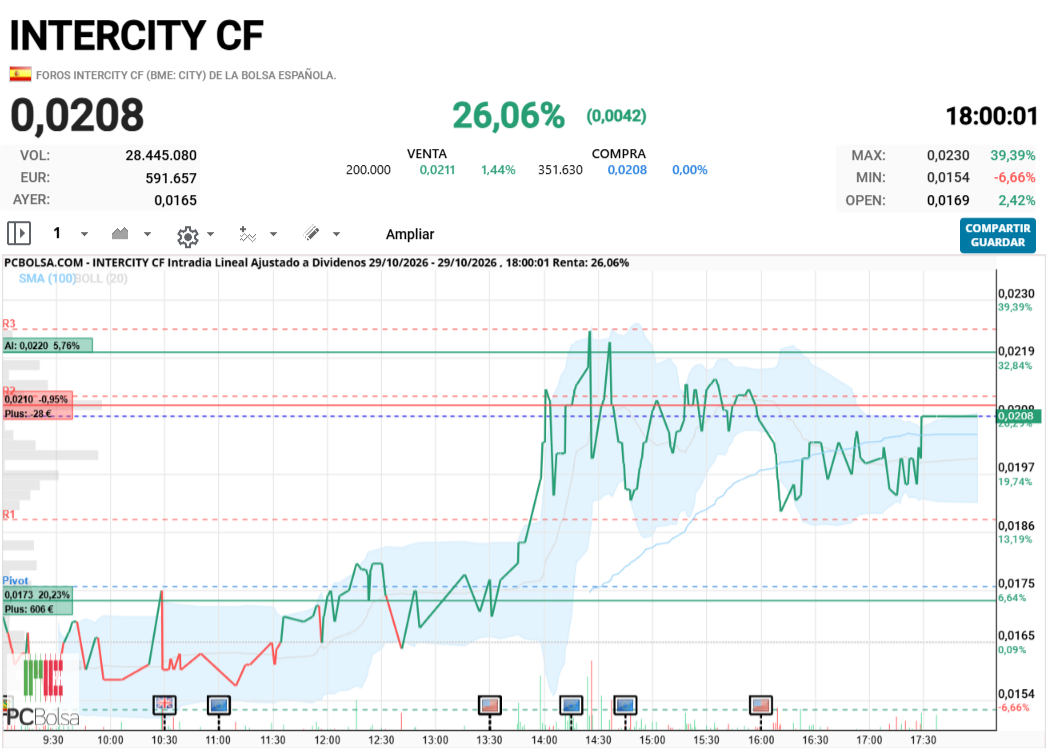Viewport: 1048px width, 749px height.
Task: Click the EUR value 591.657
Action: (171, 178)
